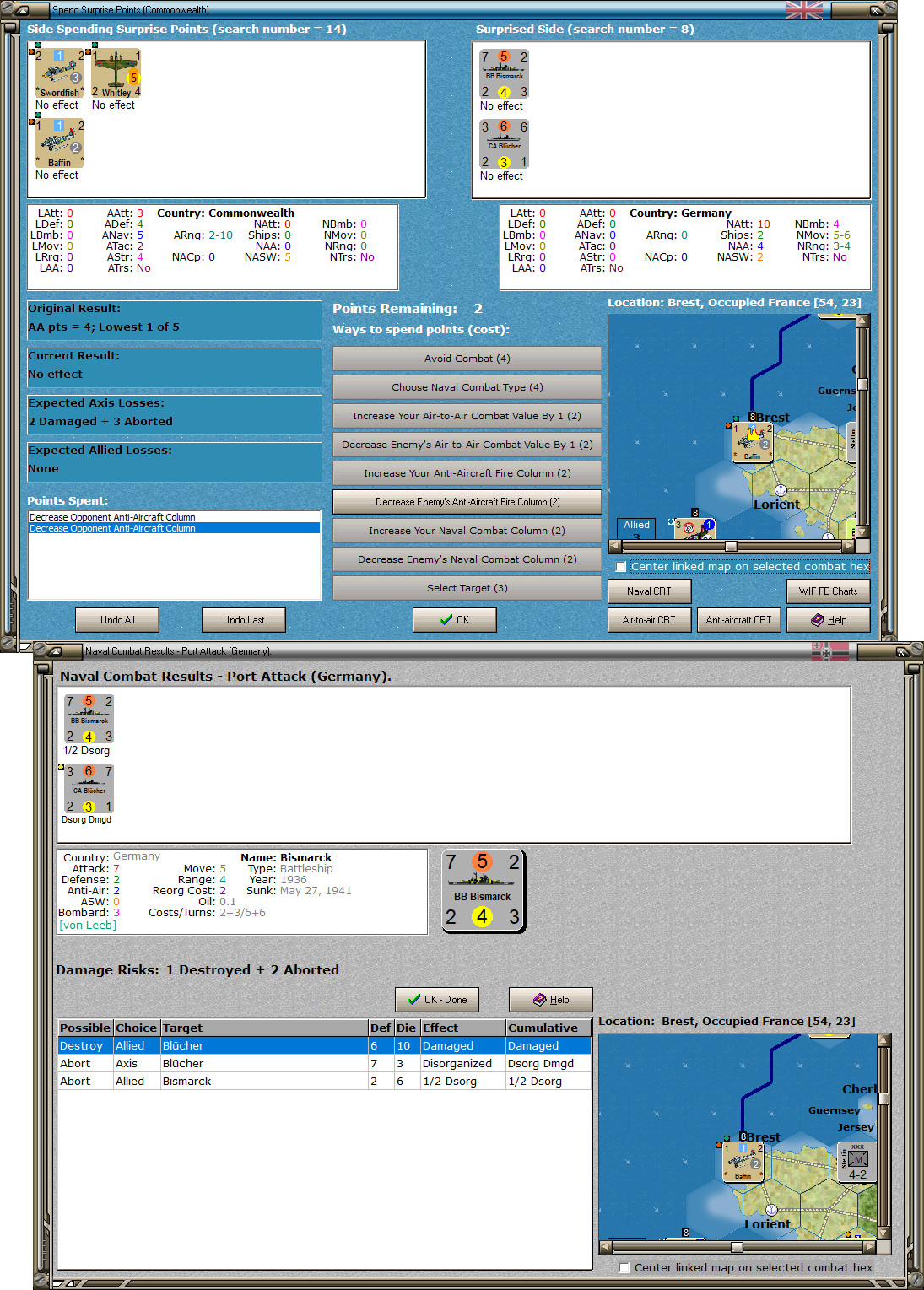Viewport: 924px width, 1290px height.
Task: Open the Naval CRT chart
Action: pyautogui.click(x=649, y=591)
